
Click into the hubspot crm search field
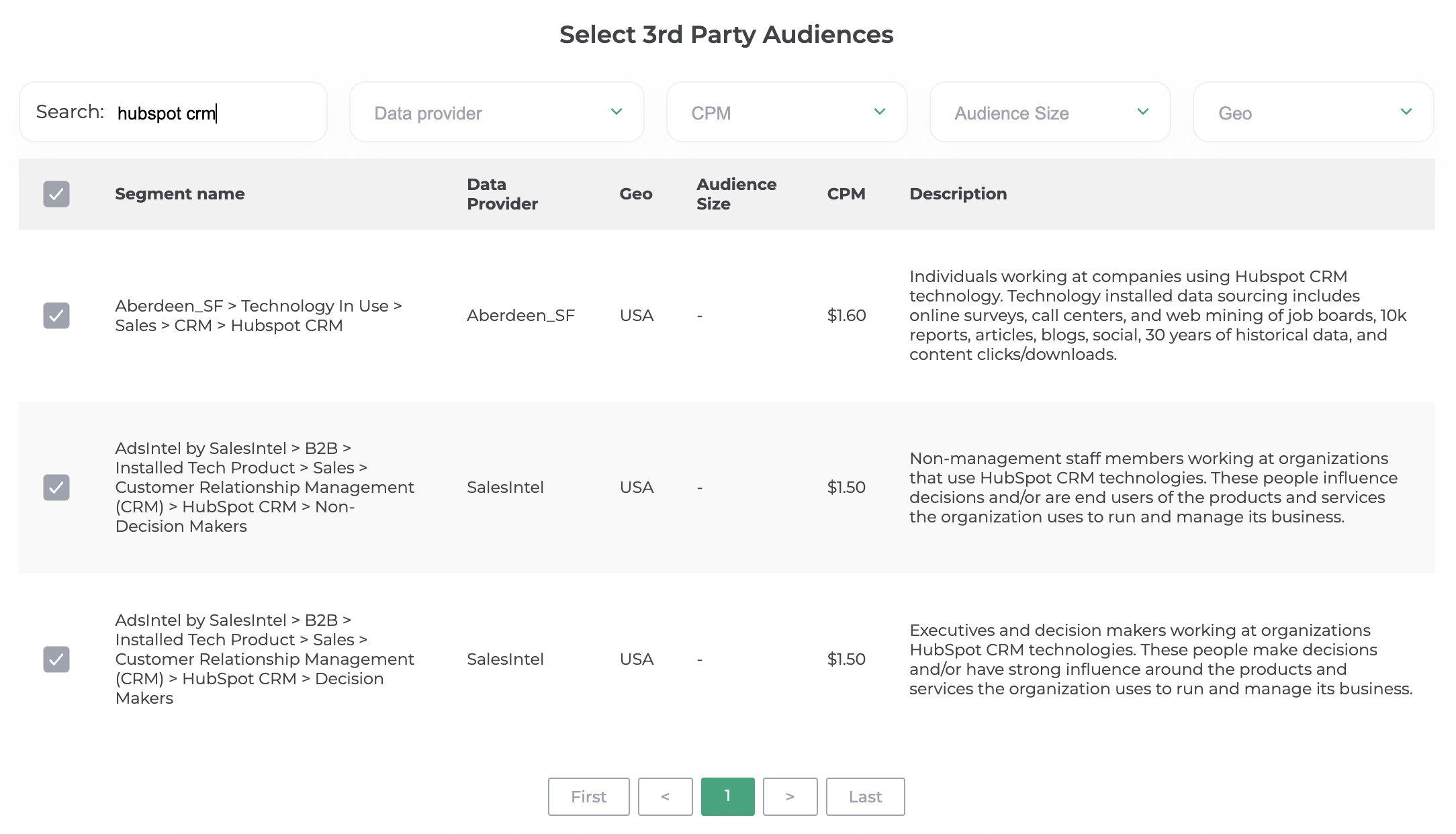point(215,113)
